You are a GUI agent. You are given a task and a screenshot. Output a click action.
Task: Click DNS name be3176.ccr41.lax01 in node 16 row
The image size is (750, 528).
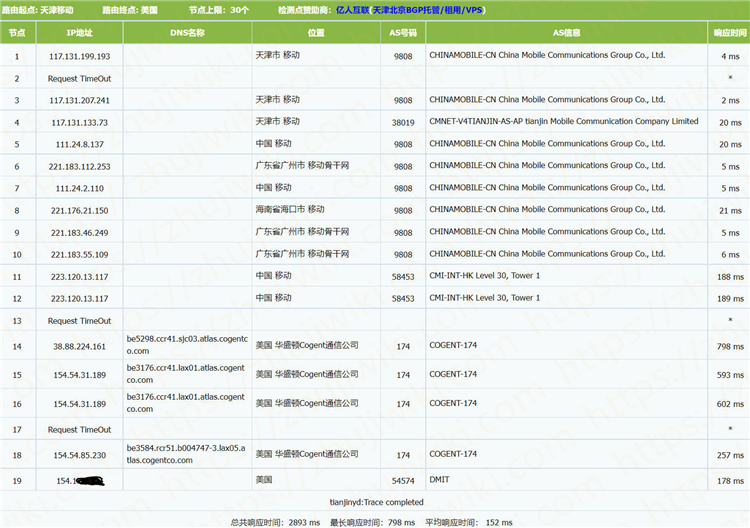click(x=186, y=403)
